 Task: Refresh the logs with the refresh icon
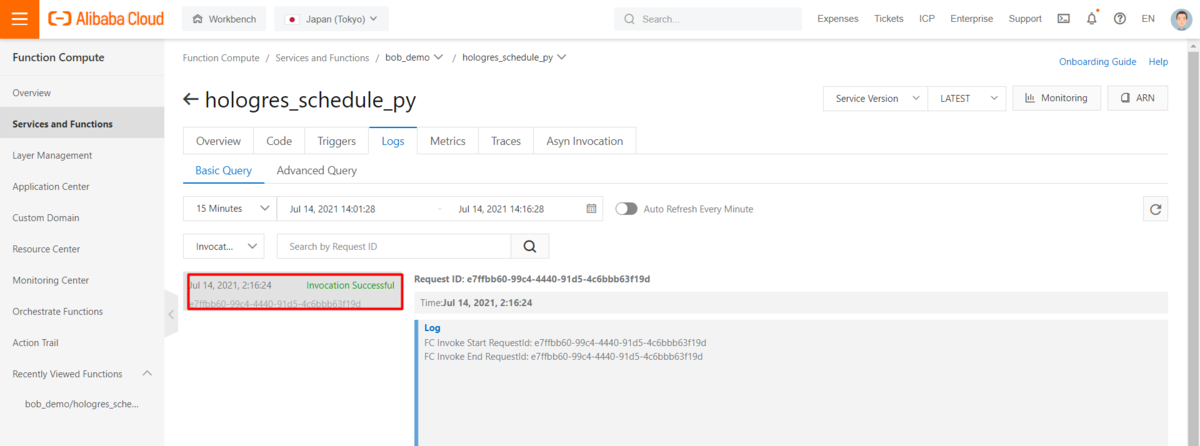pyautogui.click(x=1156, y=209)
